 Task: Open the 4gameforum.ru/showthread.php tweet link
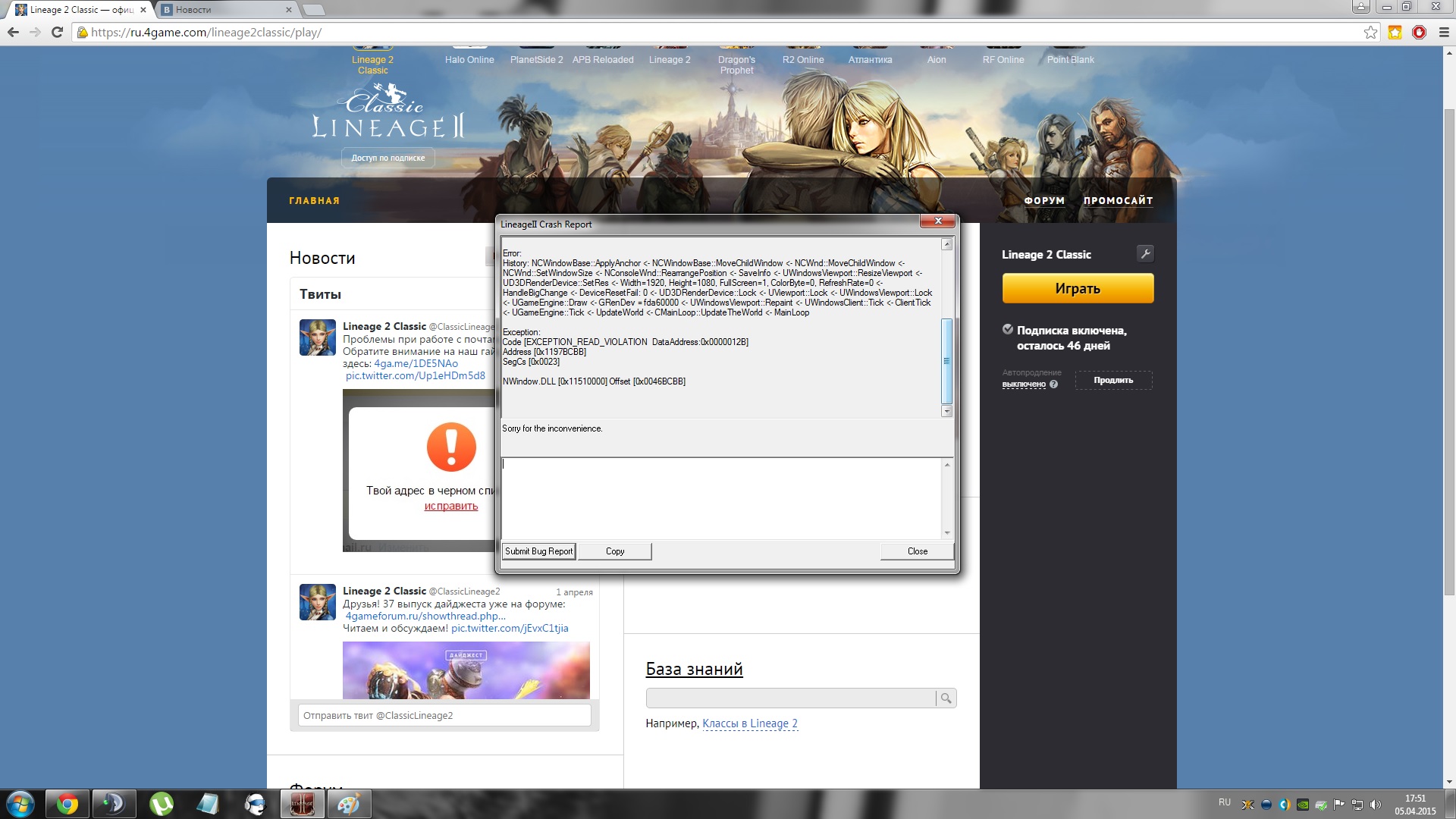(425, 616)
